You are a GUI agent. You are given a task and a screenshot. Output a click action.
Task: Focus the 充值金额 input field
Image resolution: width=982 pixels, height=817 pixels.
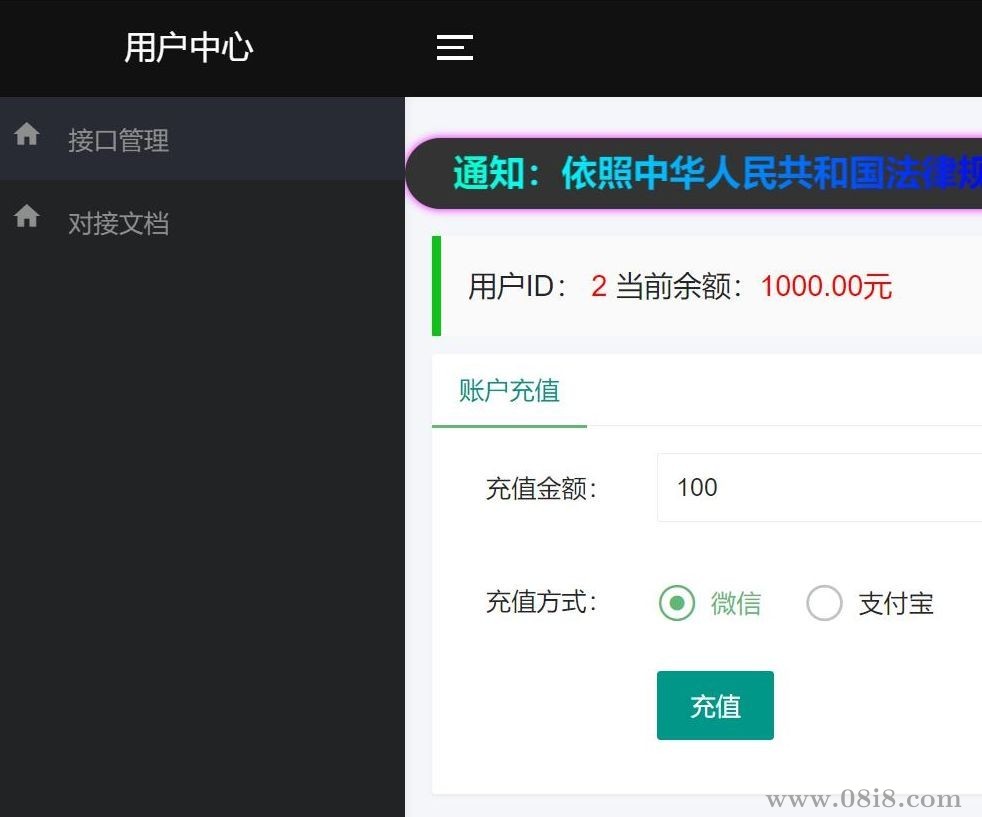[x=819, y=487]
